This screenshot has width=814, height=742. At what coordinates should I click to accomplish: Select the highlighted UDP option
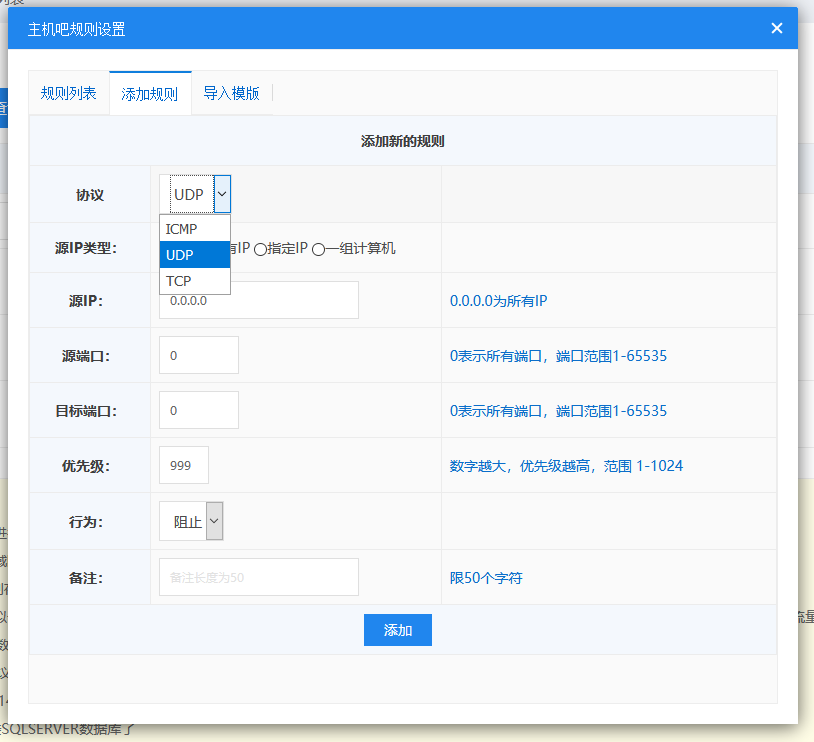[194, 255]
